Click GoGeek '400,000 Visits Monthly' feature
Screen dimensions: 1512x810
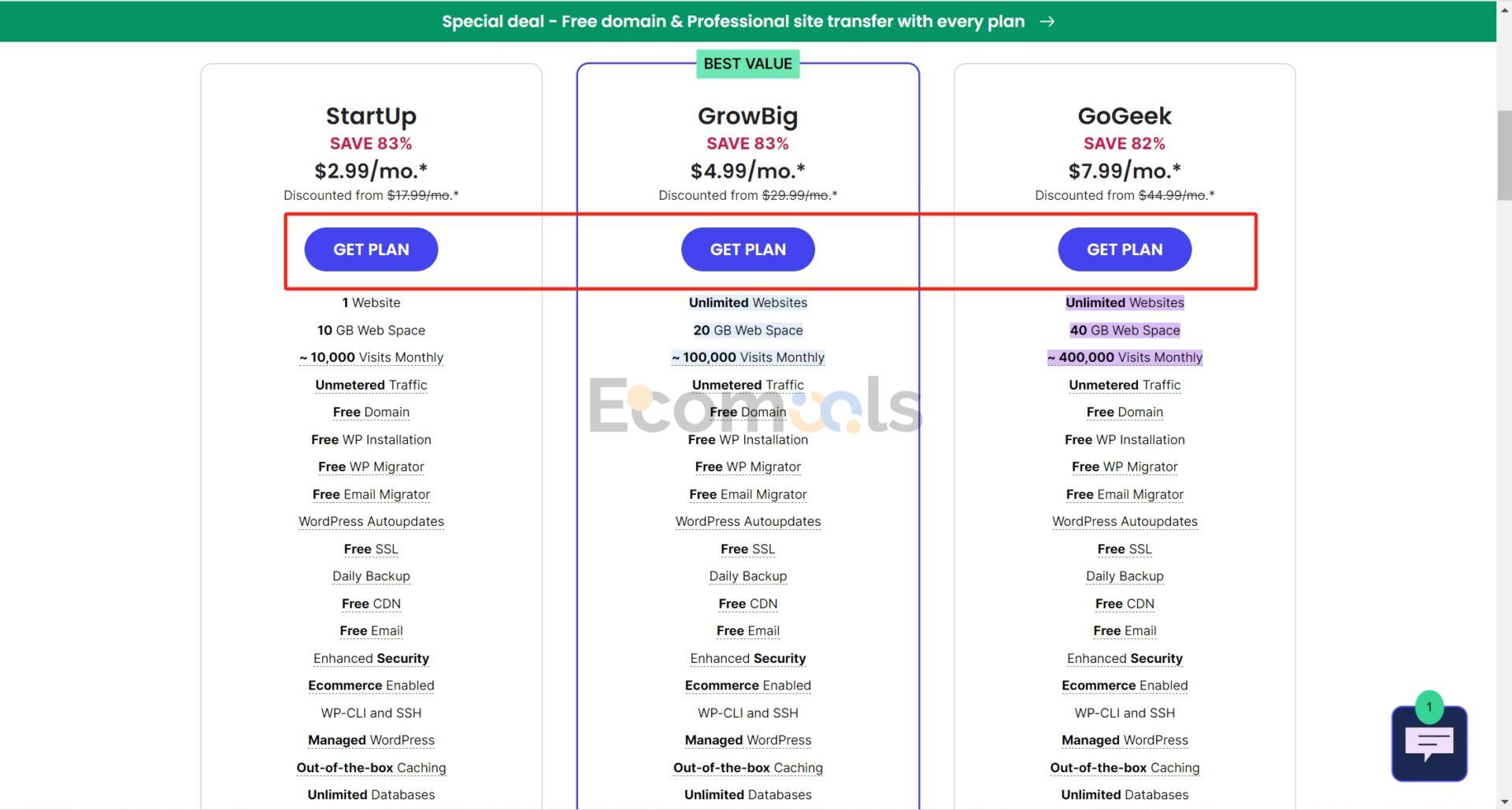(x=1125, y=357)
